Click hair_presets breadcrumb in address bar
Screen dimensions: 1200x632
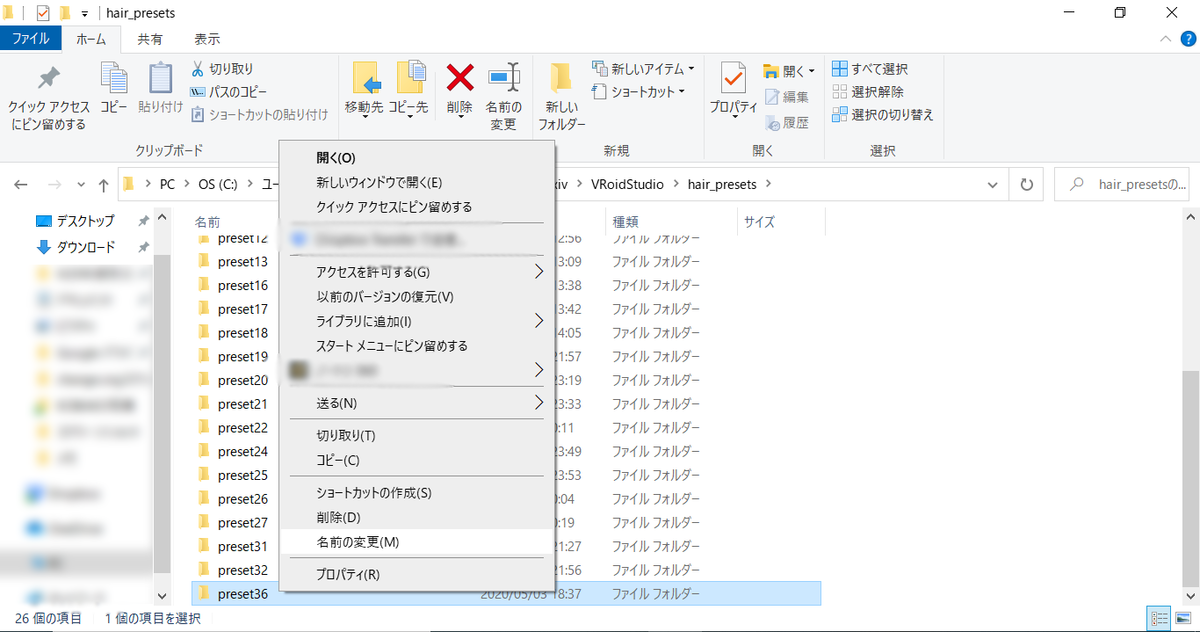[721, 185]
